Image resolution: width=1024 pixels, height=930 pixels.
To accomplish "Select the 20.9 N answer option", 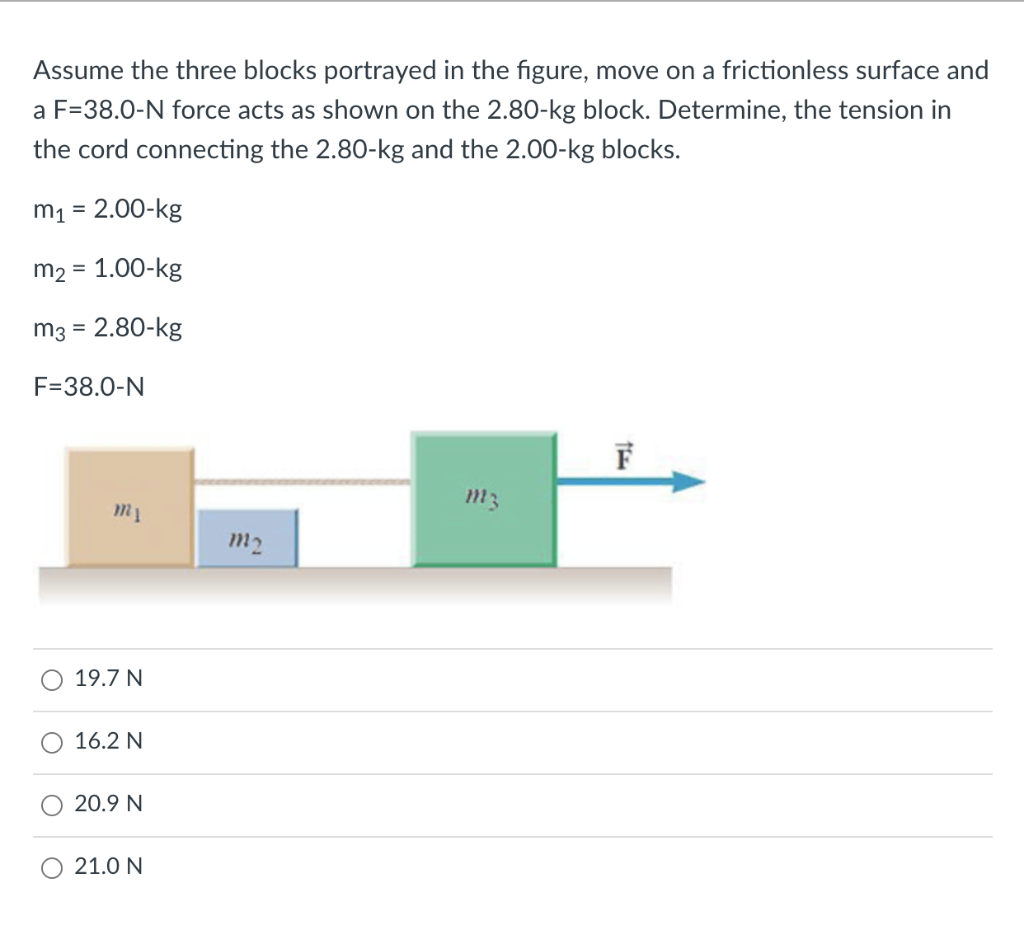I will click(x=50, y=804).
